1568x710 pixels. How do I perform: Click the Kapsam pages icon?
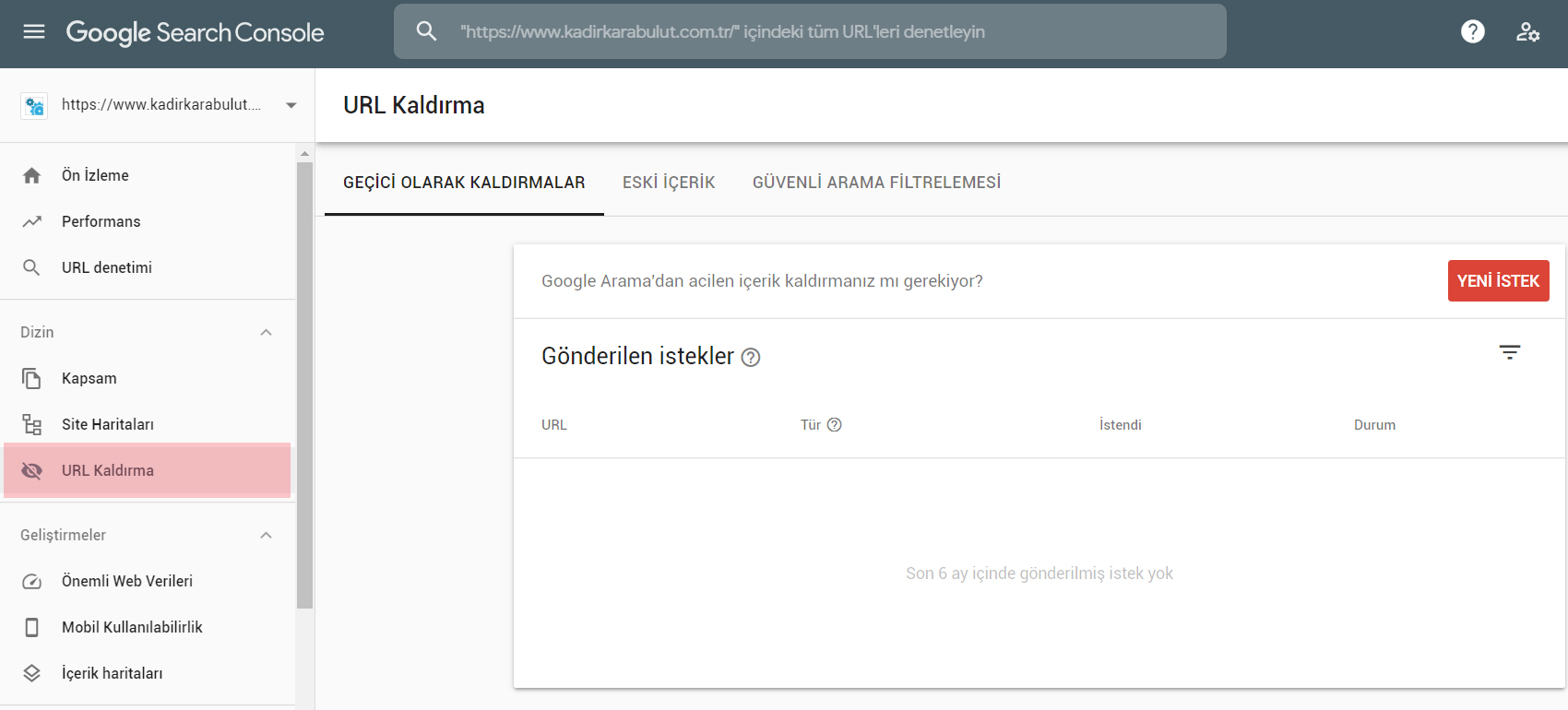click(x=31, y=378)
